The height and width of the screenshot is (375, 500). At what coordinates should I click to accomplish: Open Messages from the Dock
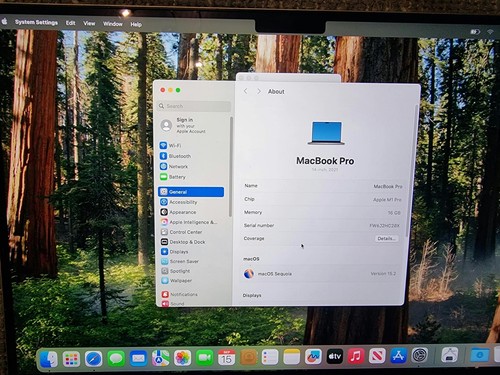(116, 359)
